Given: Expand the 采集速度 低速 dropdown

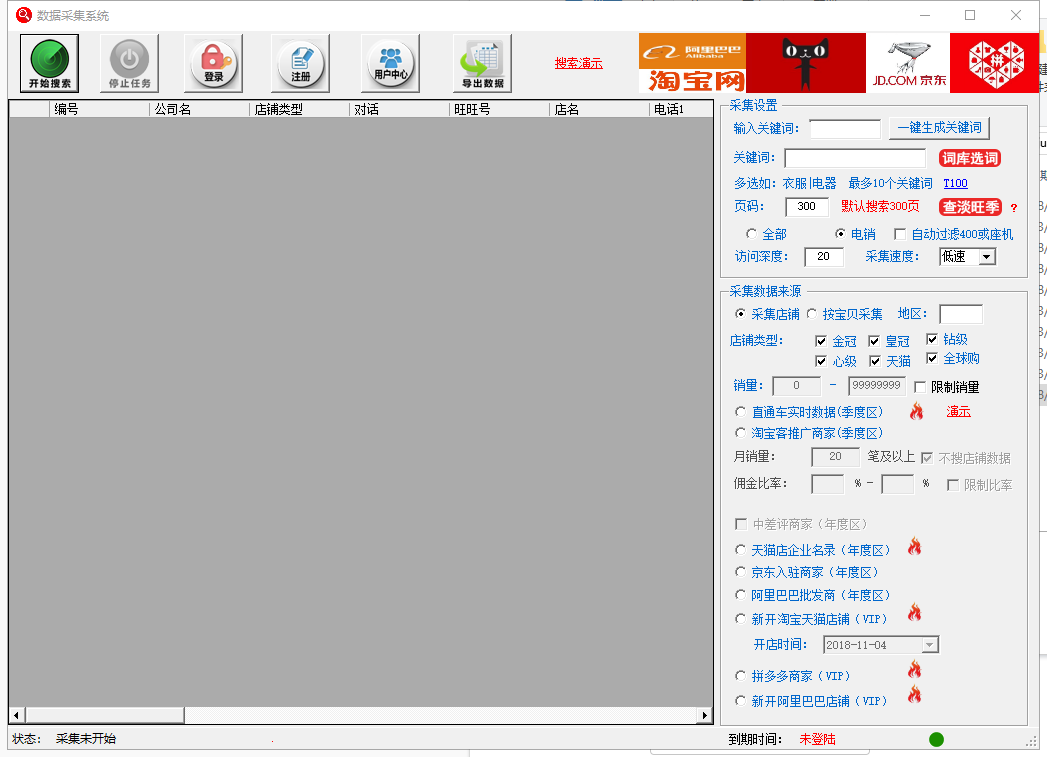Looking at the screenshot, I should tap(987, 257).
